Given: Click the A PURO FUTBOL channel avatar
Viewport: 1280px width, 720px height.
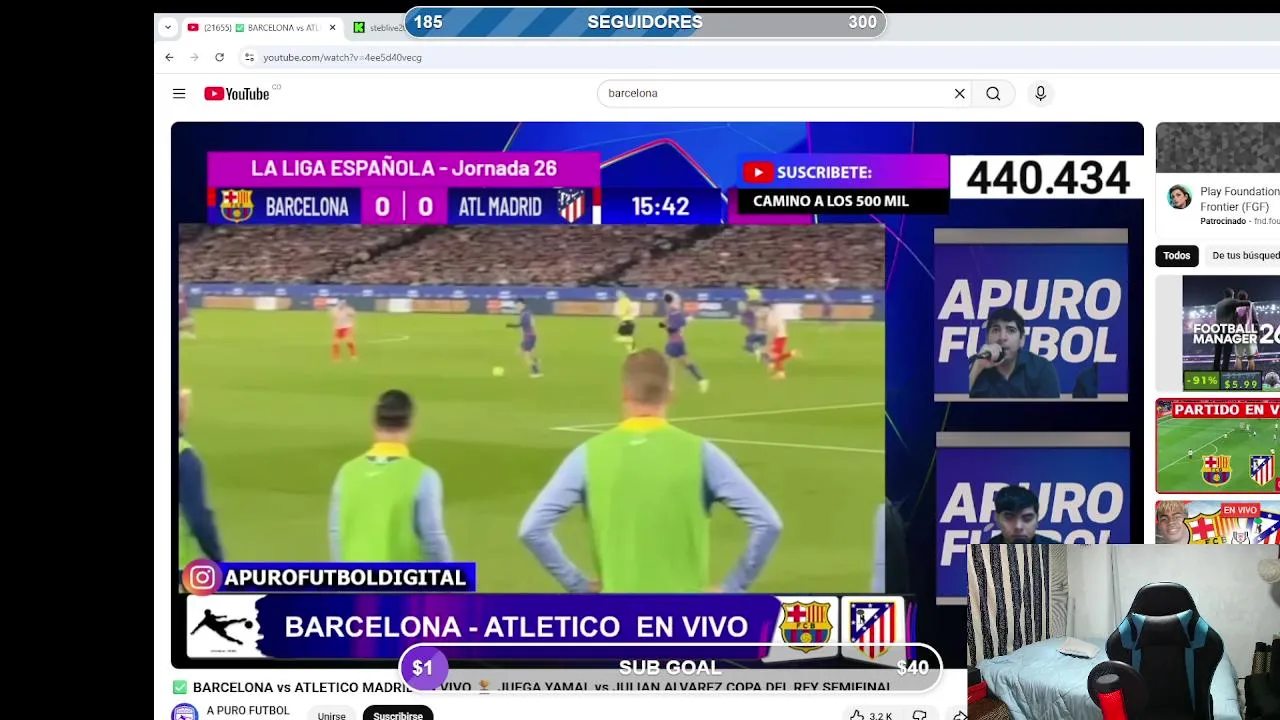Looking at the screenshot, I should [185, 712].
